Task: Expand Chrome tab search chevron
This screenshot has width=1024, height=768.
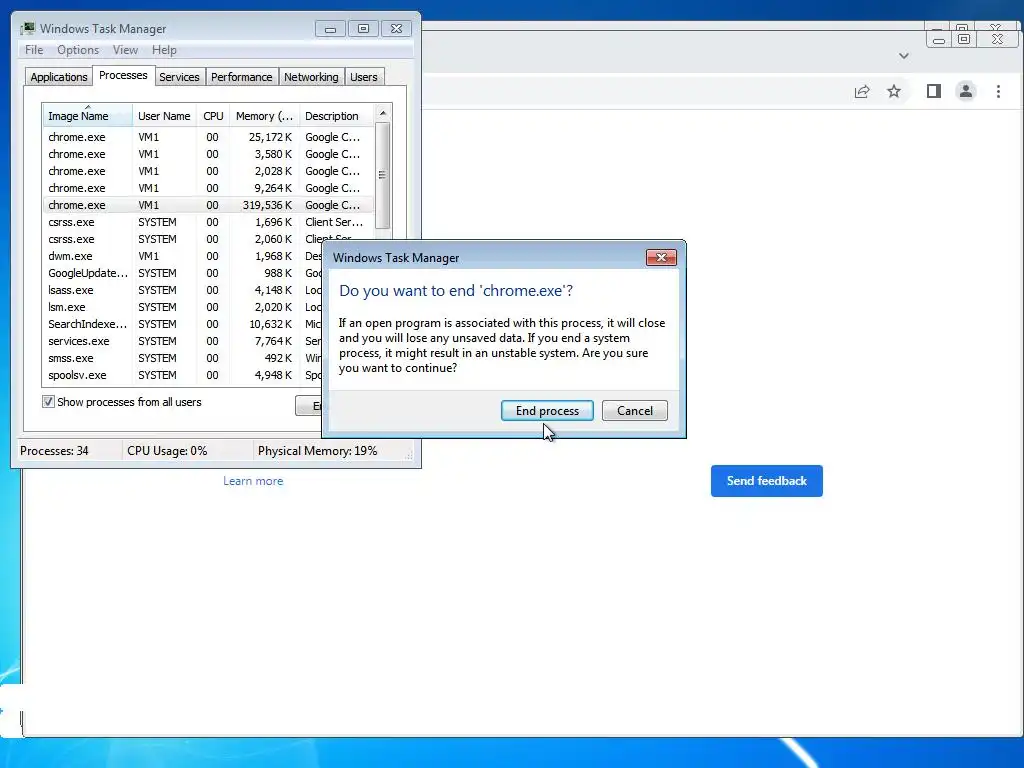Action: (904, 56)
